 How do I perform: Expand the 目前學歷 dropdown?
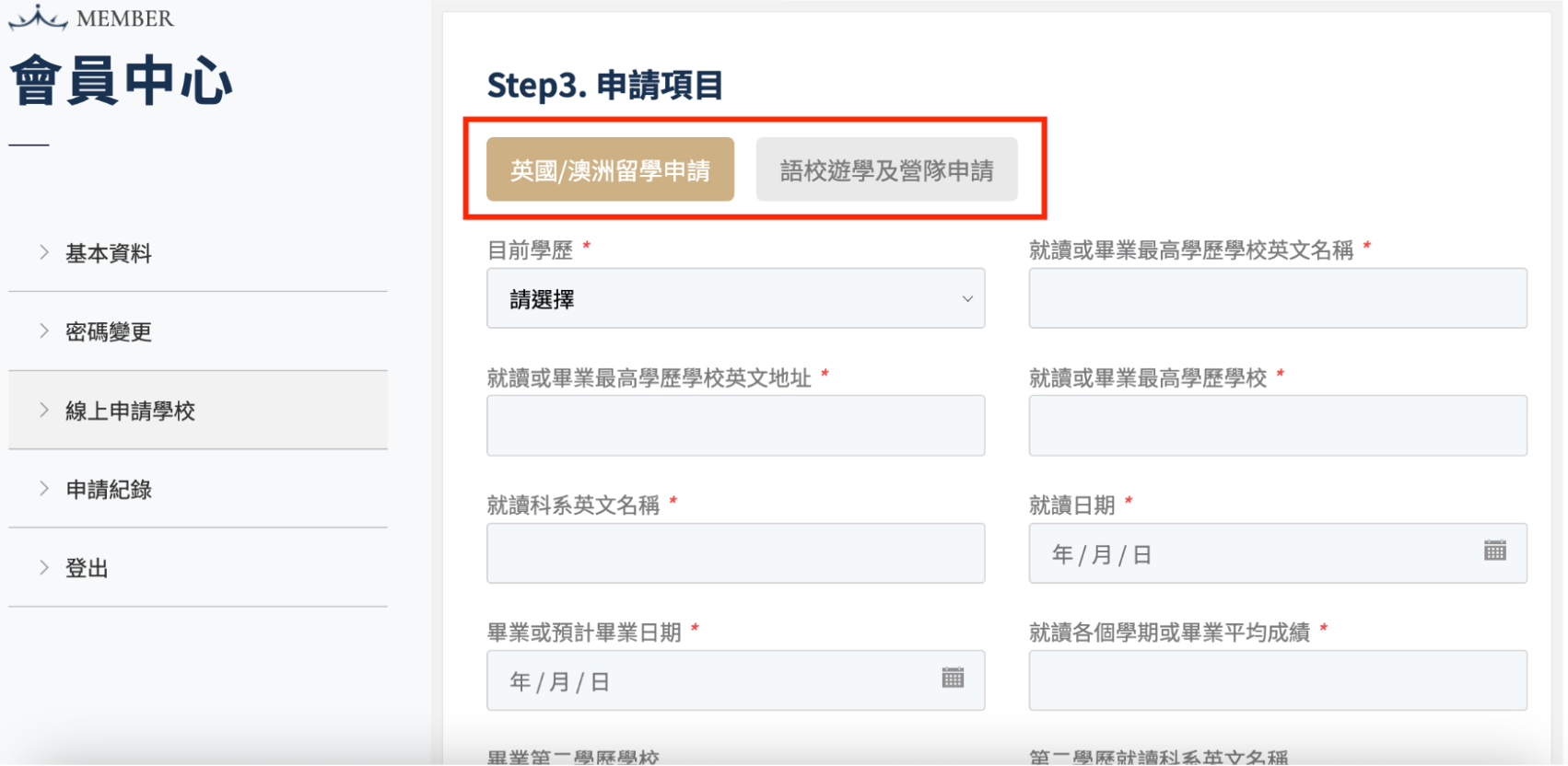(735, 298)
